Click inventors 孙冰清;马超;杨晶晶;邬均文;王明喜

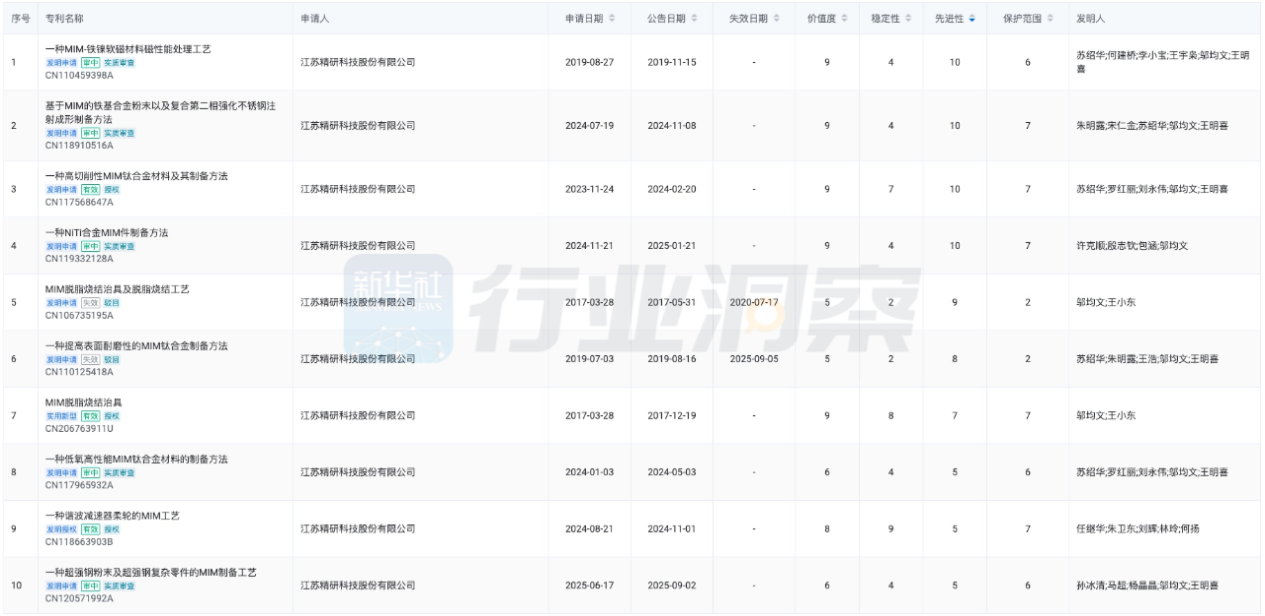click(1147, 585)
